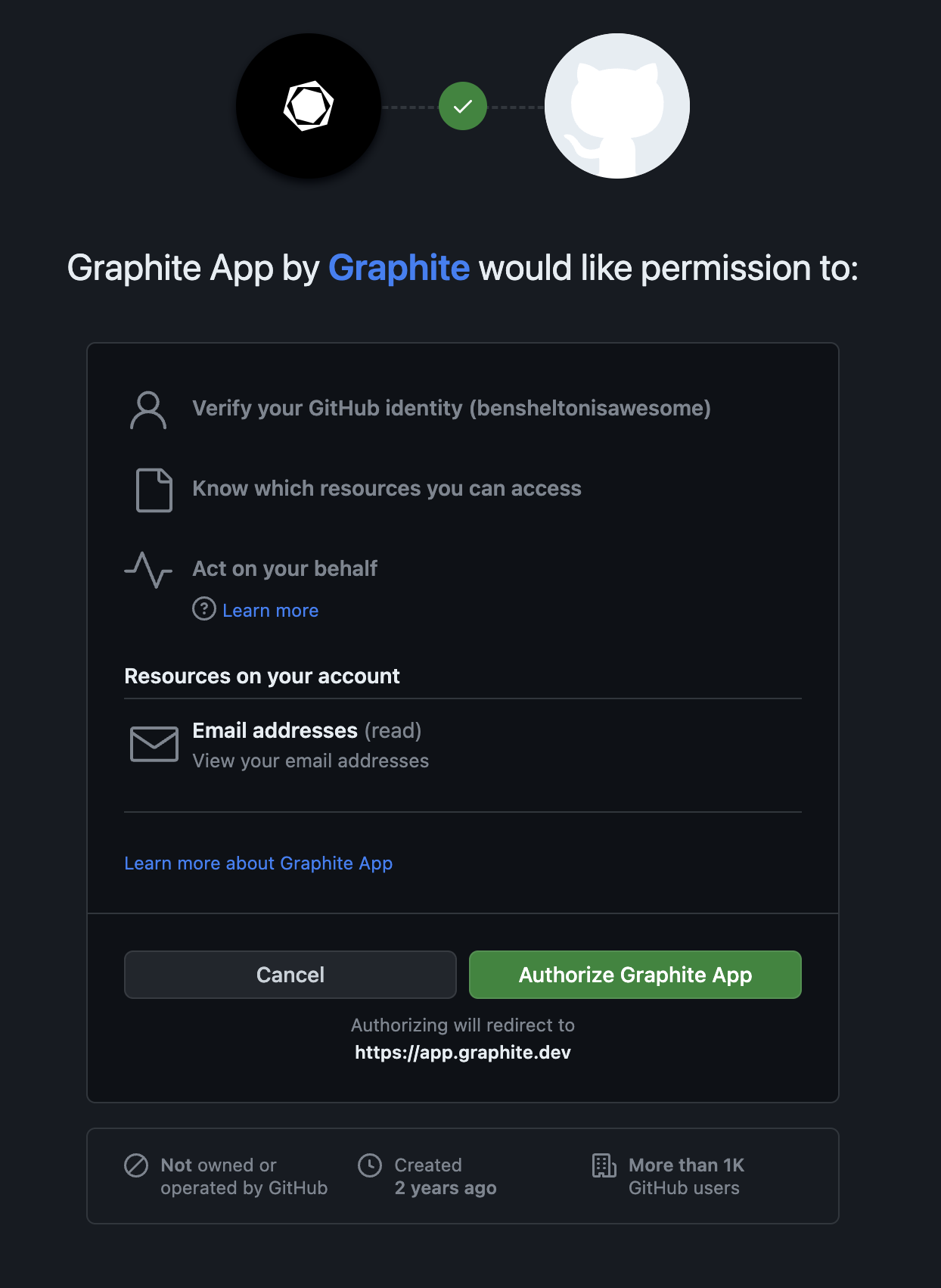Click the pulse activity icon
The height and width of the screenshot is (1288, 941).
coord(148,570)
